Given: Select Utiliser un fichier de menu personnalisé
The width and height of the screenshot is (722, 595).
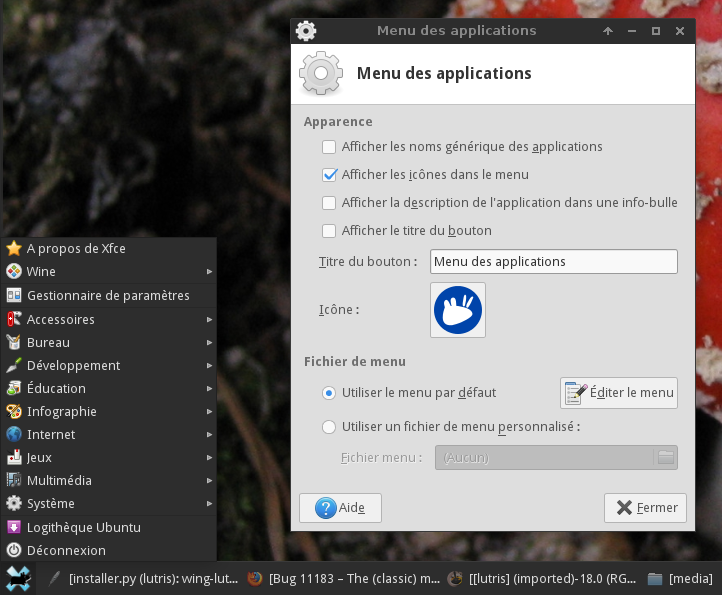Looking at the screenshot, I should tap(329, 427).
